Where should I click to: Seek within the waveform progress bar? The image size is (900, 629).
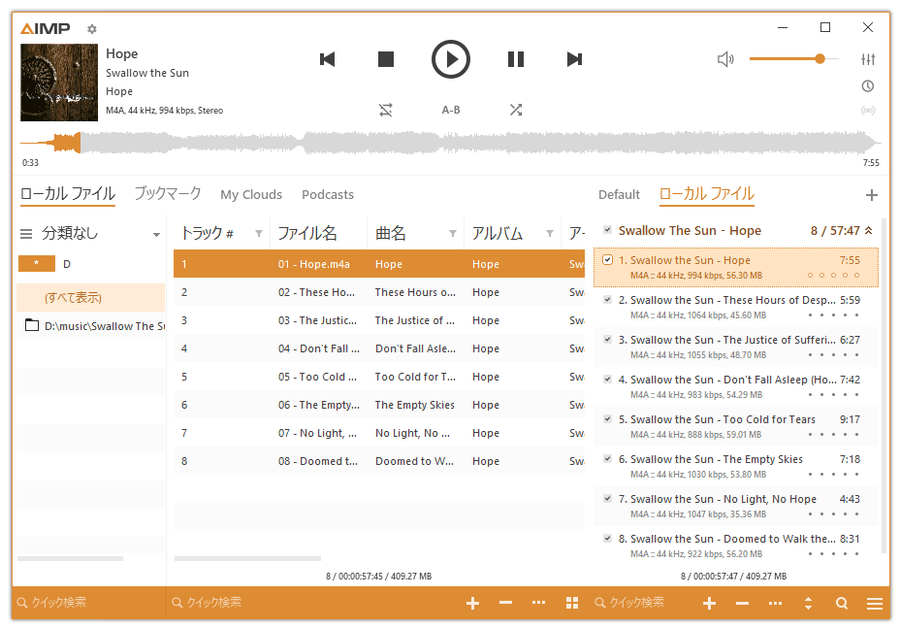[x=450, y=142]
